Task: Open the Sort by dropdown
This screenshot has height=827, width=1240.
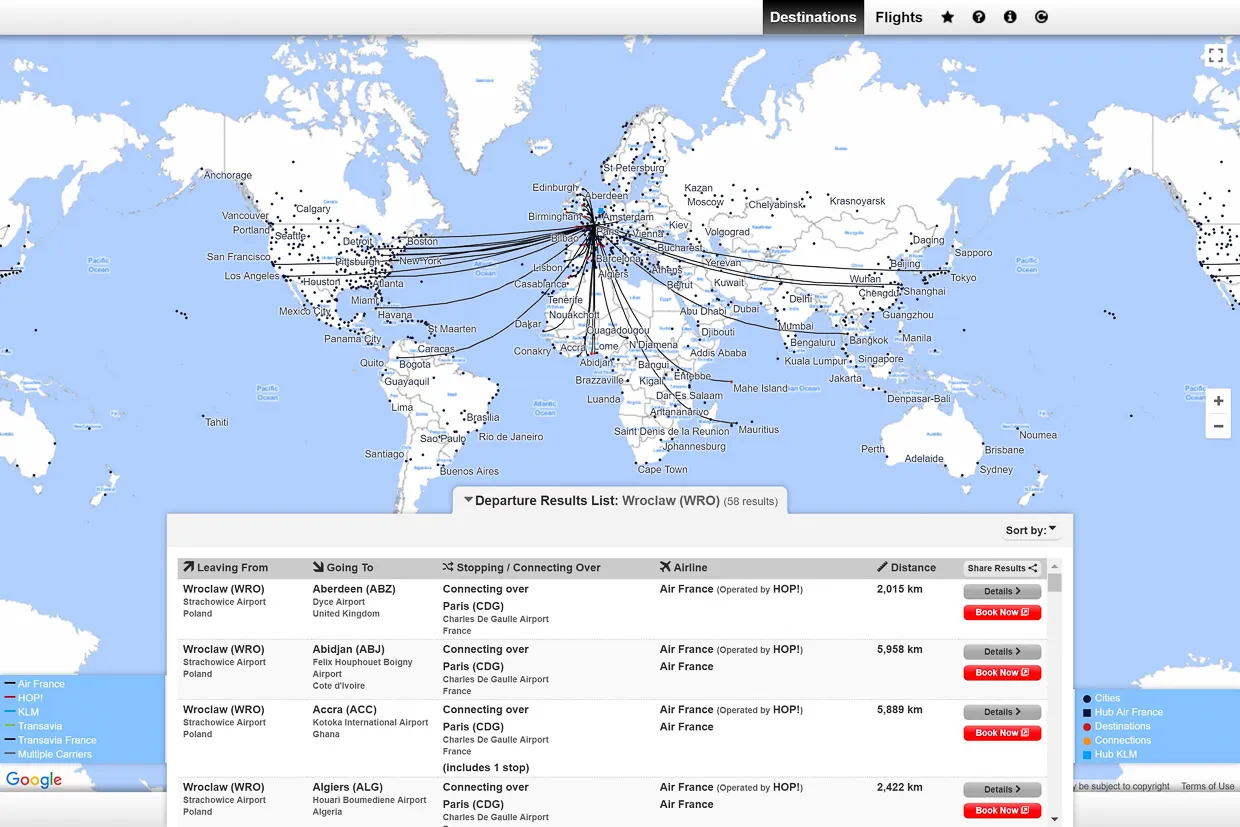Action: pos(1031,530)
